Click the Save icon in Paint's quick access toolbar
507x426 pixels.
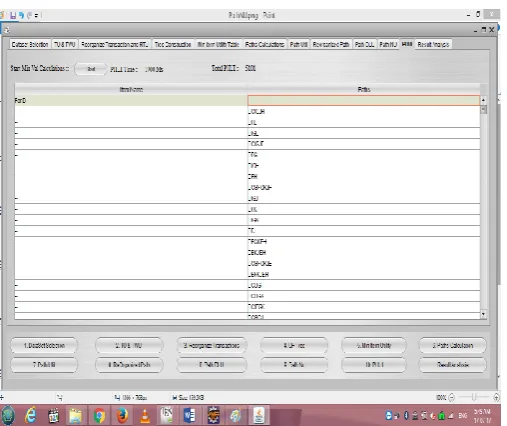(x=13, y=15)
